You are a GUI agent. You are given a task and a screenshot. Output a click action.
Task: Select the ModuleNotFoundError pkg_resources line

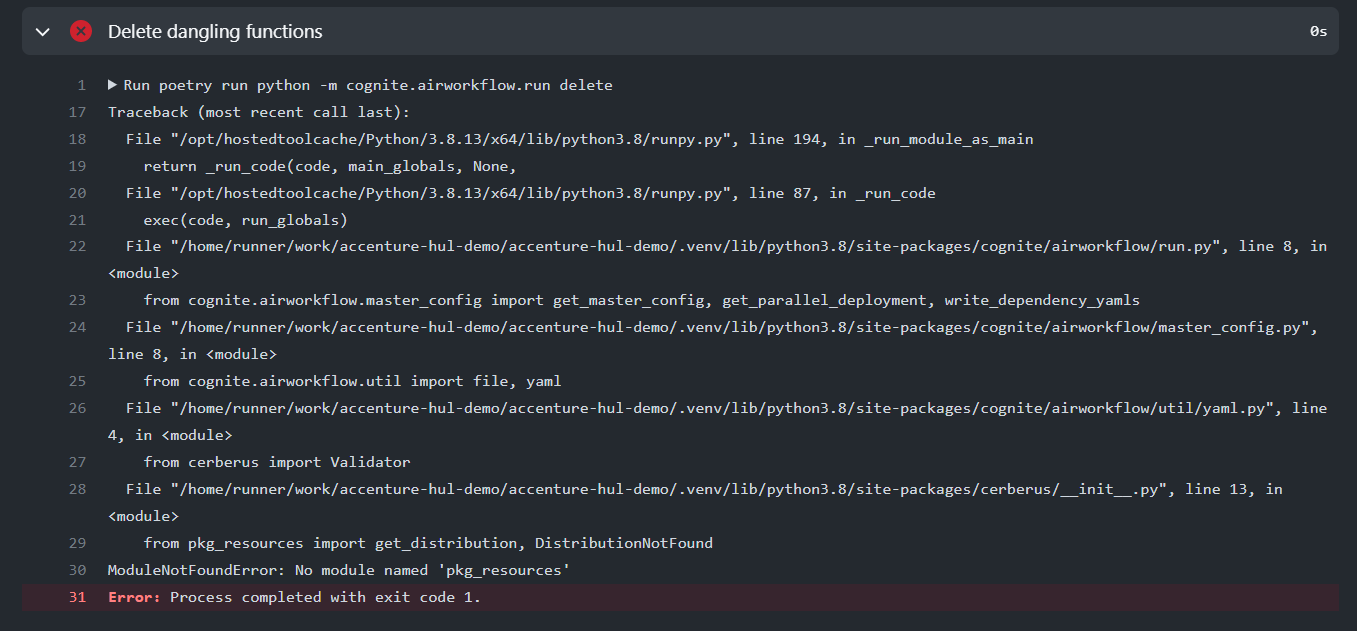coord(339,570)
